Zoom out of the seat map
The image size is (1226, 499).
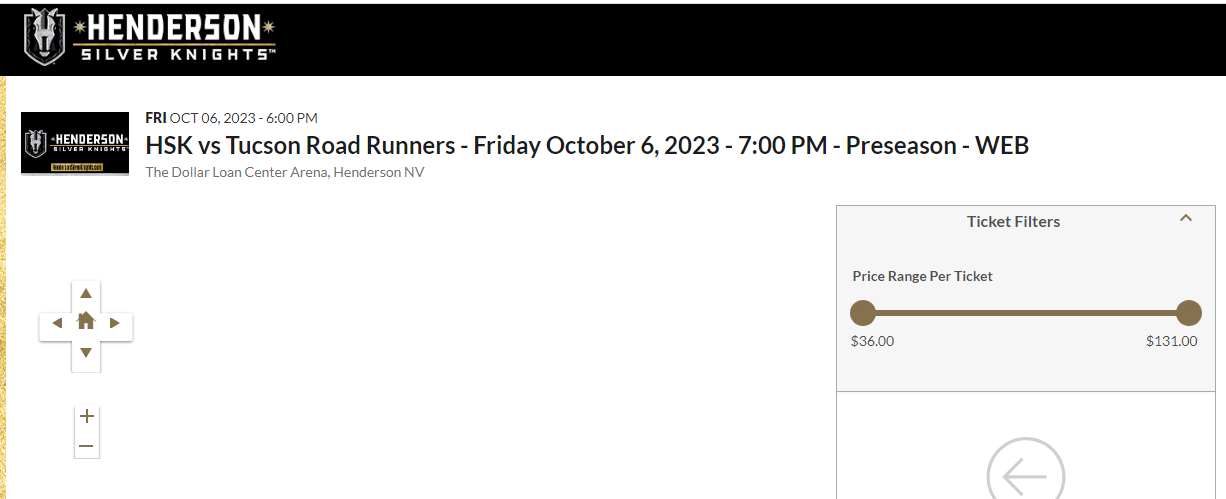click(87, 446)
